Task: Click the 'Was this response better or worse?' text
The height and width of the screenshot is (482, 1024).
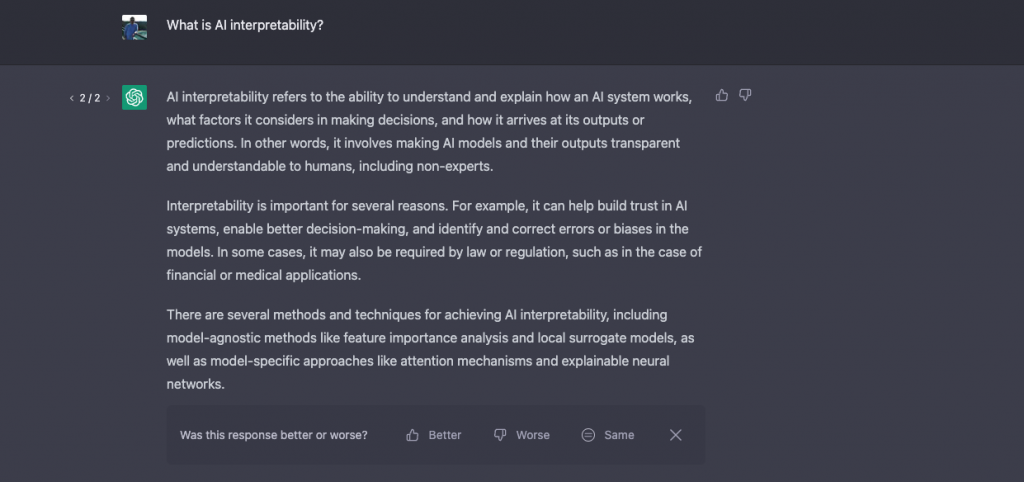Action: coord(274,435)
